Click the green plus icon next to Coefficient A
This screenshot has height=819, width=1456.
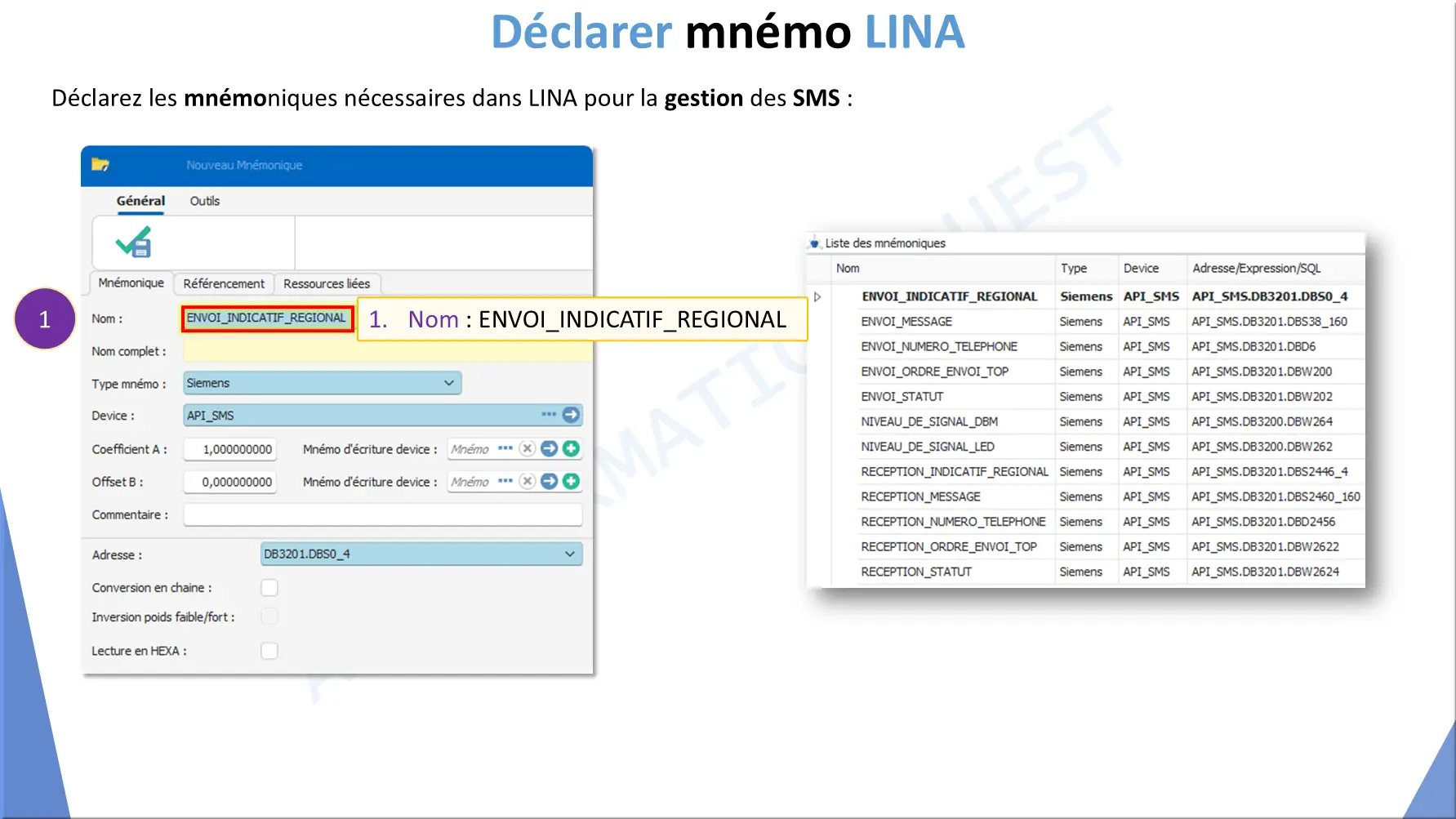coord(572,448)
